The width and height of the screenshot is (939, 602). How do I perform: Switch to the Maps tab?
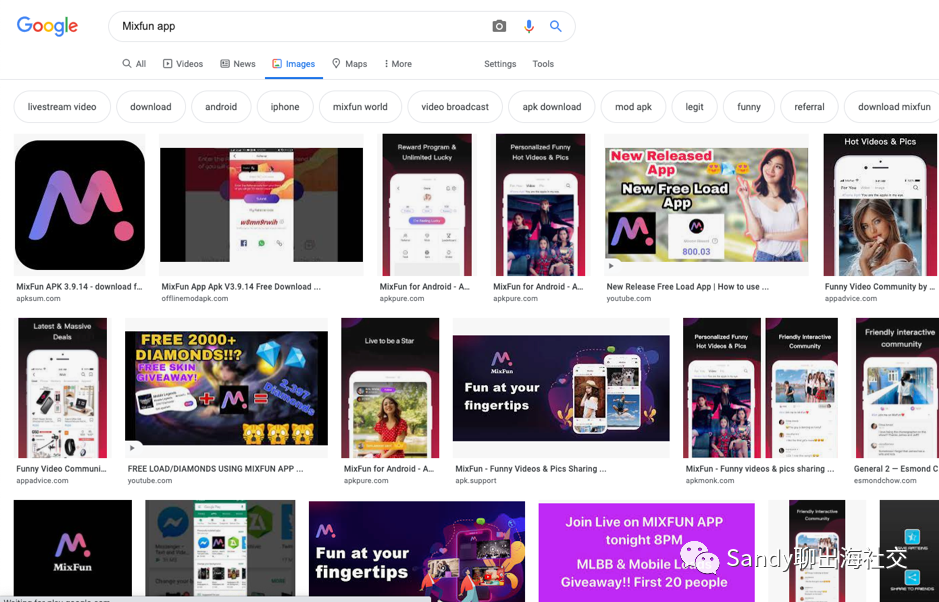click(349, 63)
